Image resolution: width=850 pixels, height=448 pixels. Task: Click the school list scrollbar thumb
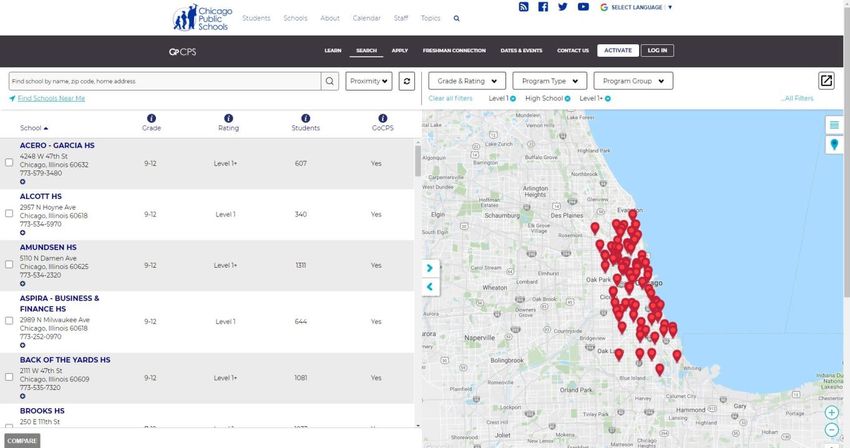click(417, 161)
